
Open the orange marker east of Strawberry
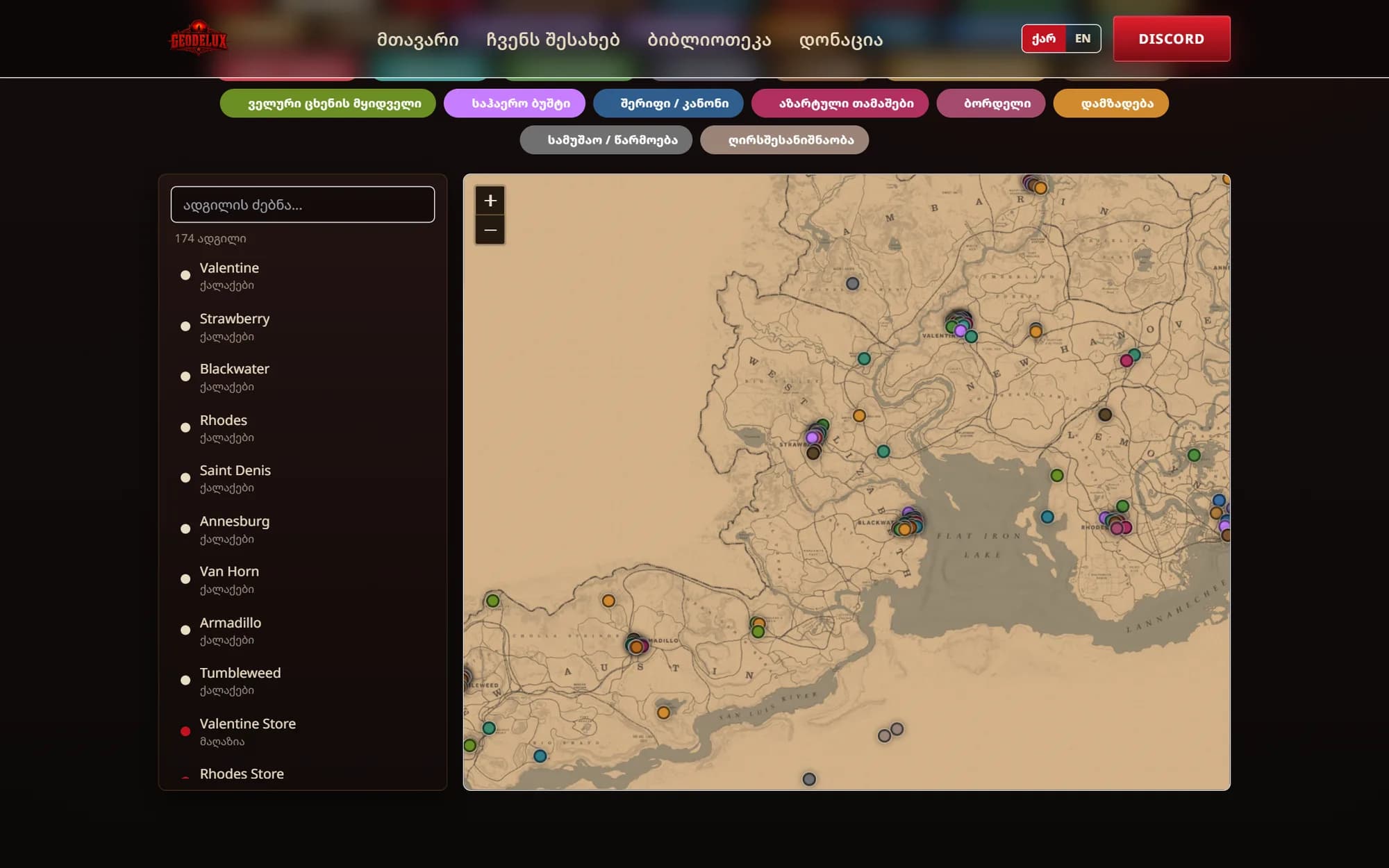859,415
